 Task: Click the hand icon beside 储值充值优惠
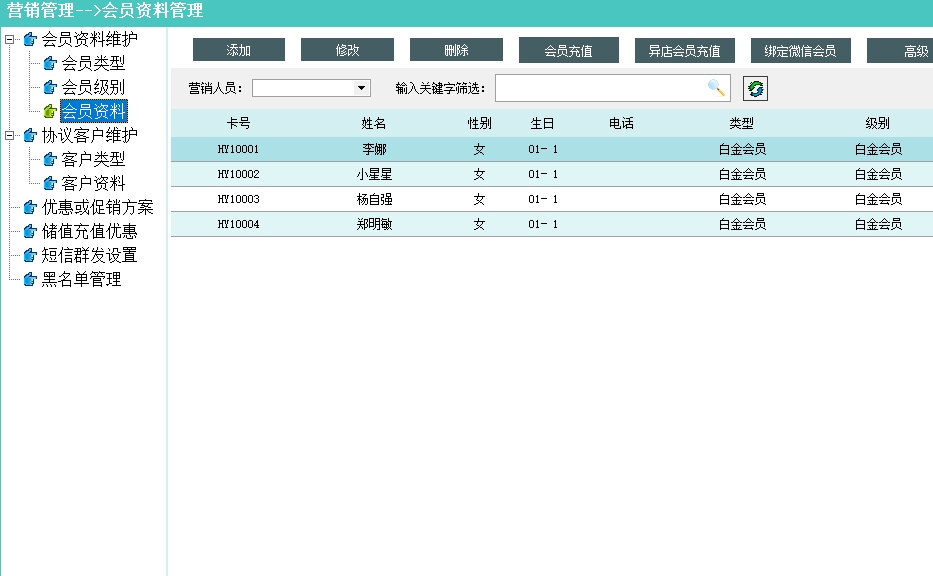click(29, 232)
